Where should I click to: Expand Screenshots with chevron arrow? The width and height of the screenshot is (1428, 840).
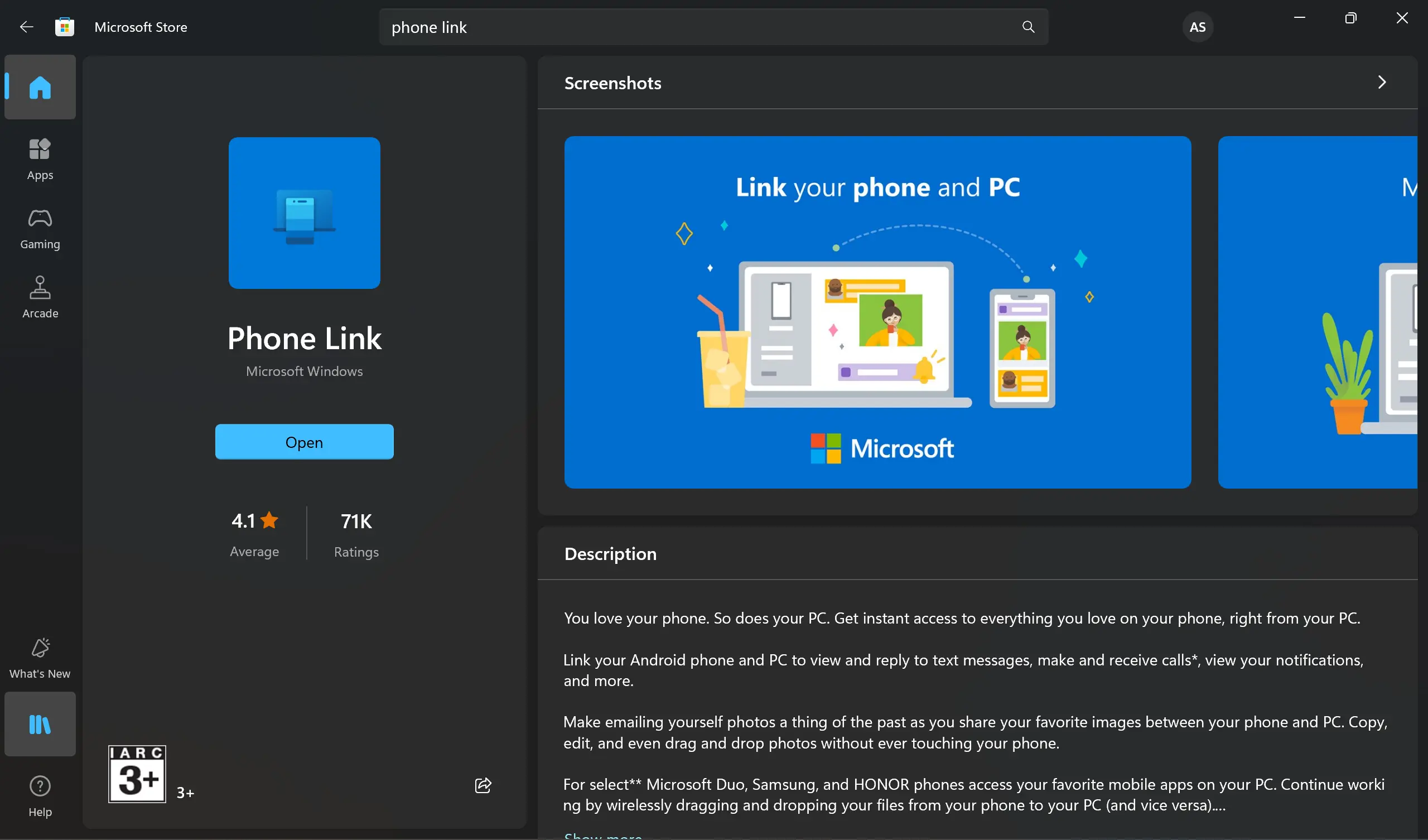[1382, 82]
